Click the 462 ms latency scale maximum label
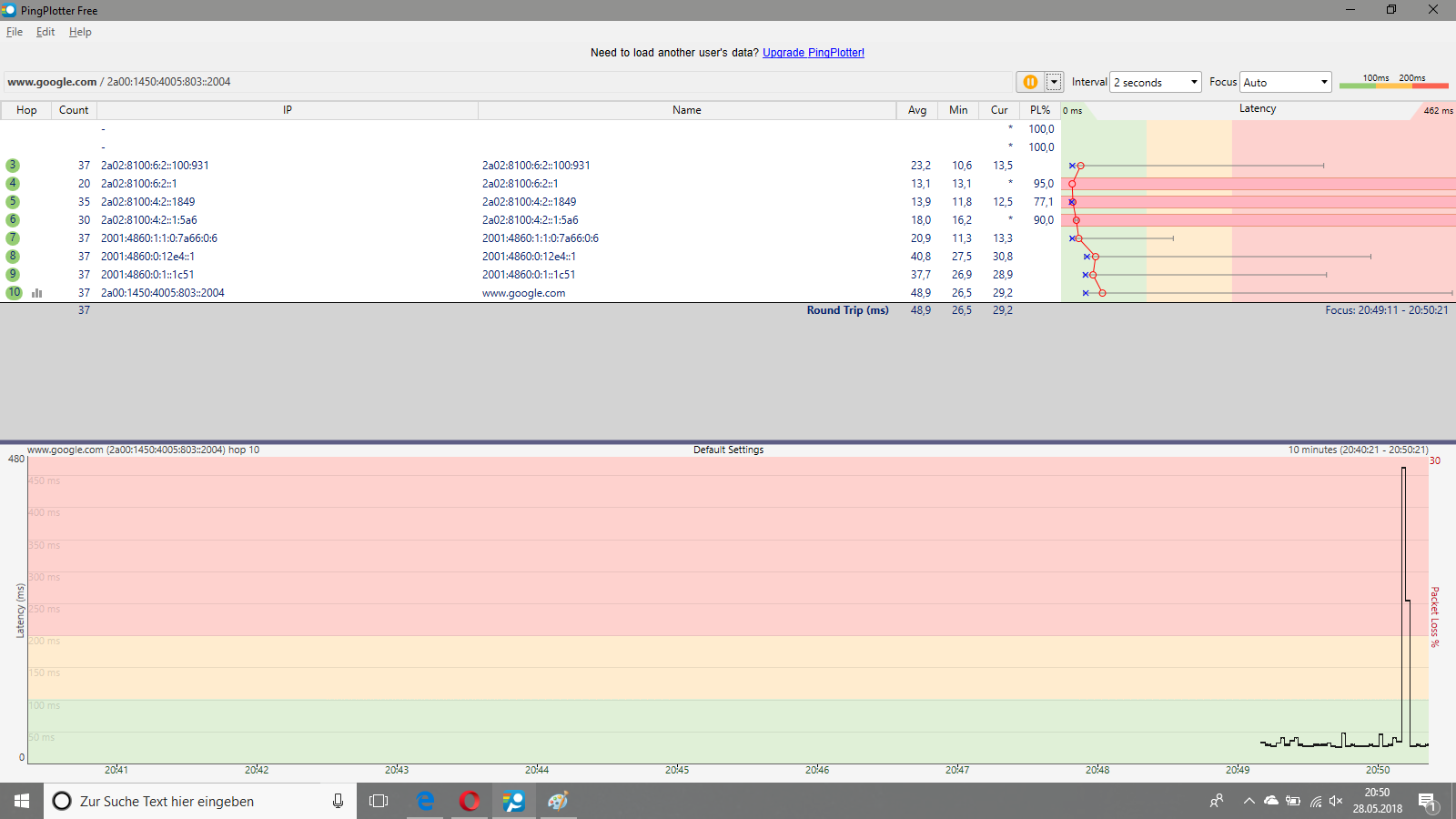Viewport: 1456px width, 819px height. pyautogui.click(x=1438, y=111)
